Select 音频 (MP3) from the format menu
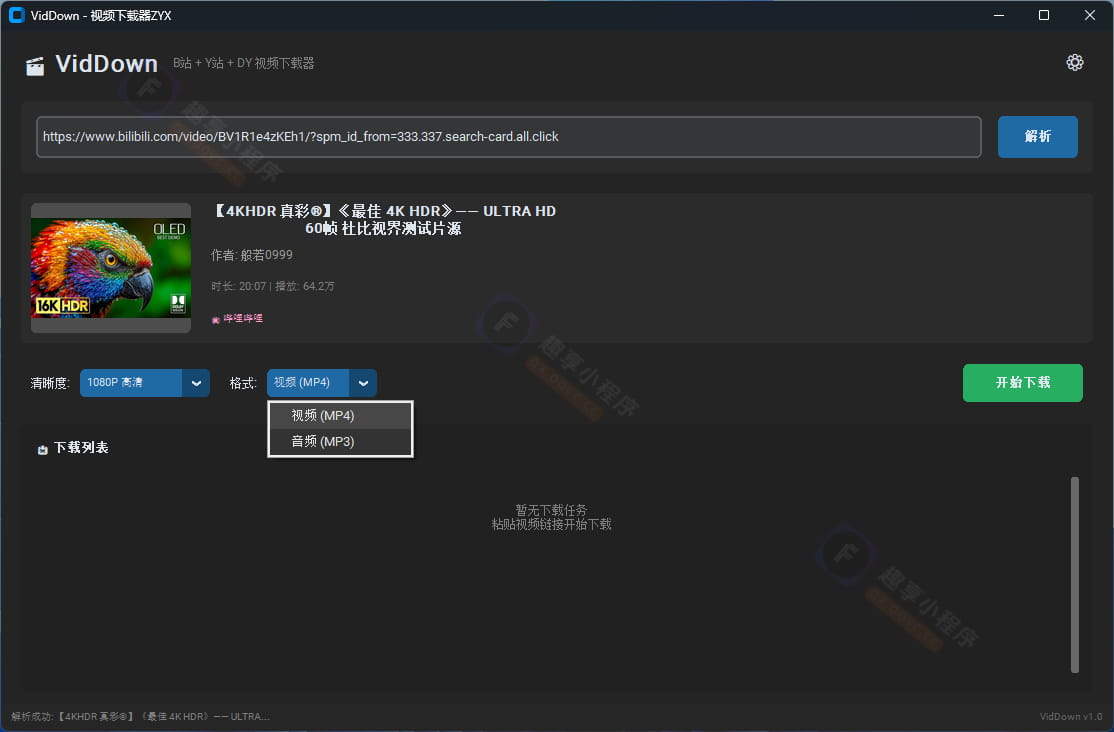Image resolution: width=1114 pixels, height=732 pixels. [x=340, y=441]
